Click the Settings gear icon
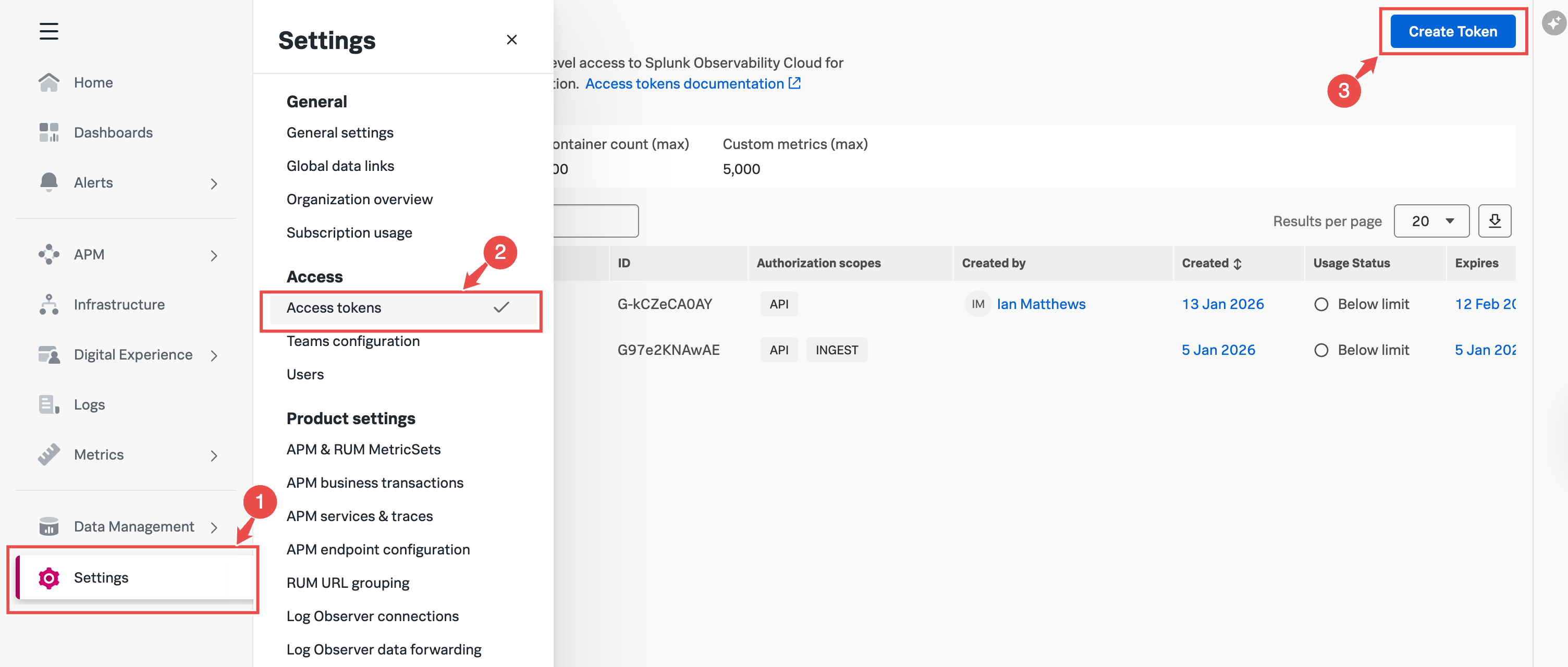The height and width of the screenshot is (667, 1568). (48, 577)
